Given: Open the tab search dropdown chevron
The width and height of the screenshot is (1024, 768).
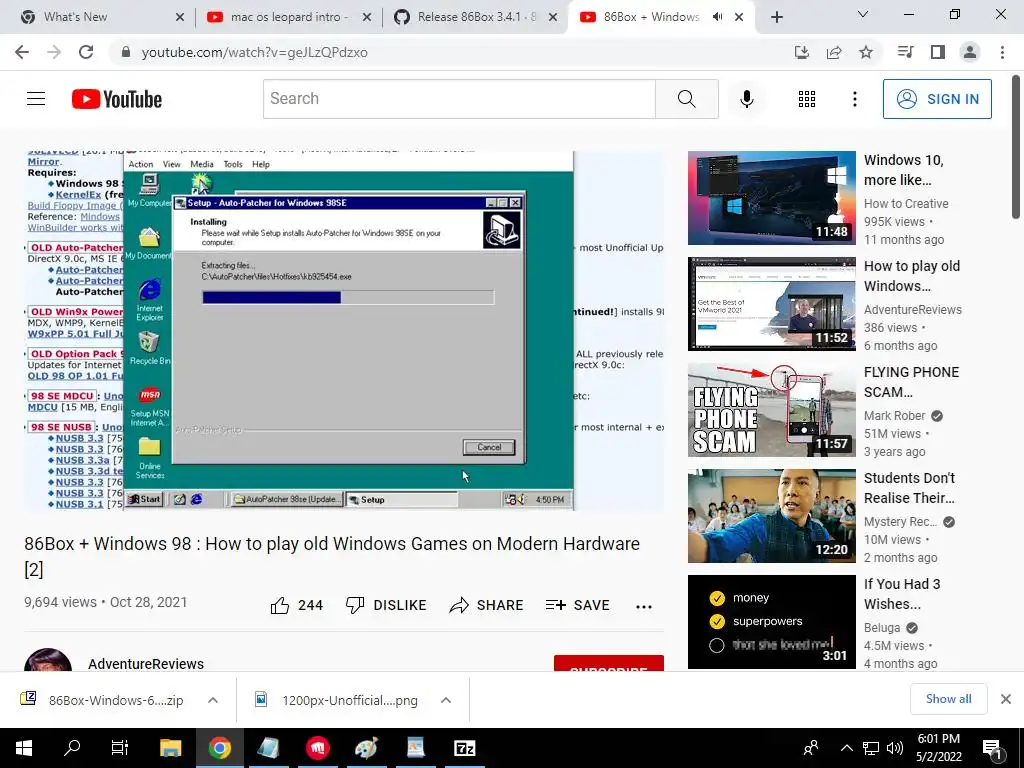Looking at the screenshot, I should [x=863, y=14].
